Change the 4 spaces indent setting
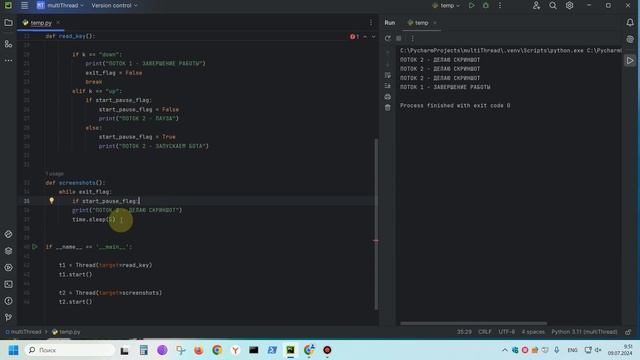 533,332
